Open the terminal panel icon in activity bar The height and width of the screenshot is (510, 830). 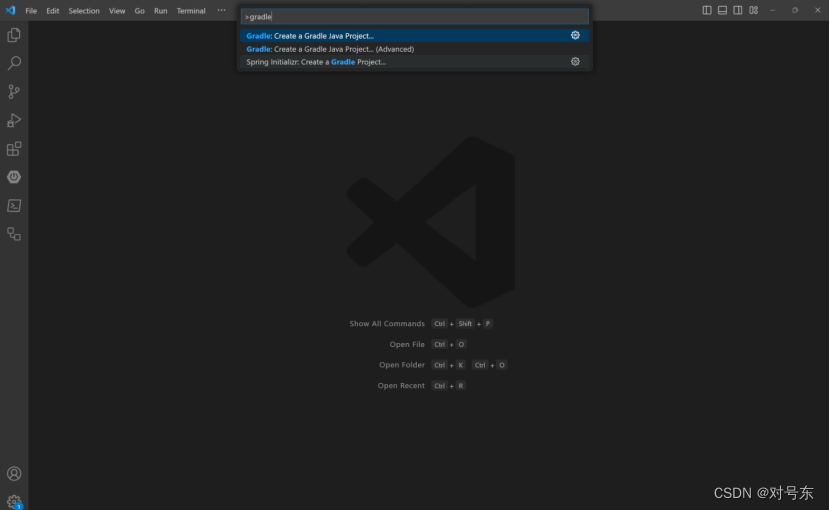click(x=14, y=205)
